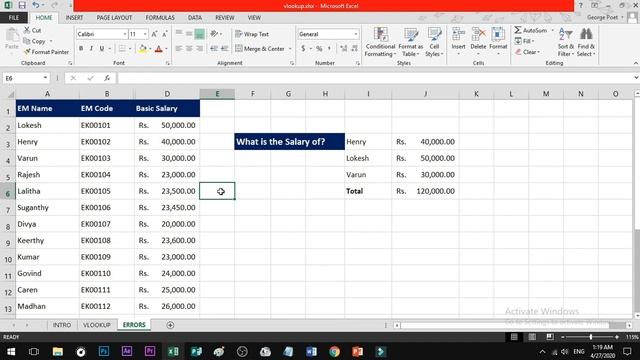
Task: Click the Font Color A icon
Action: pos(159,49)
